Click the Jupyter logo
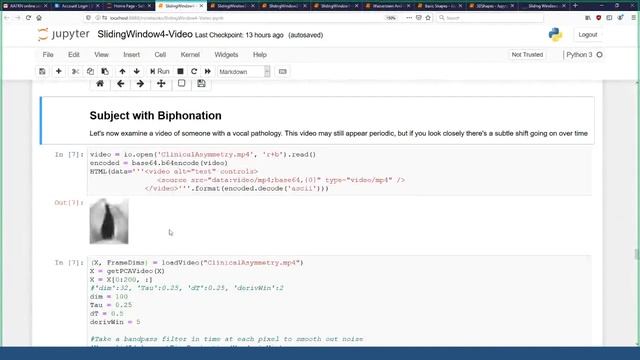The width and height of the screenshot is (640, 360). tap(63, 34)
